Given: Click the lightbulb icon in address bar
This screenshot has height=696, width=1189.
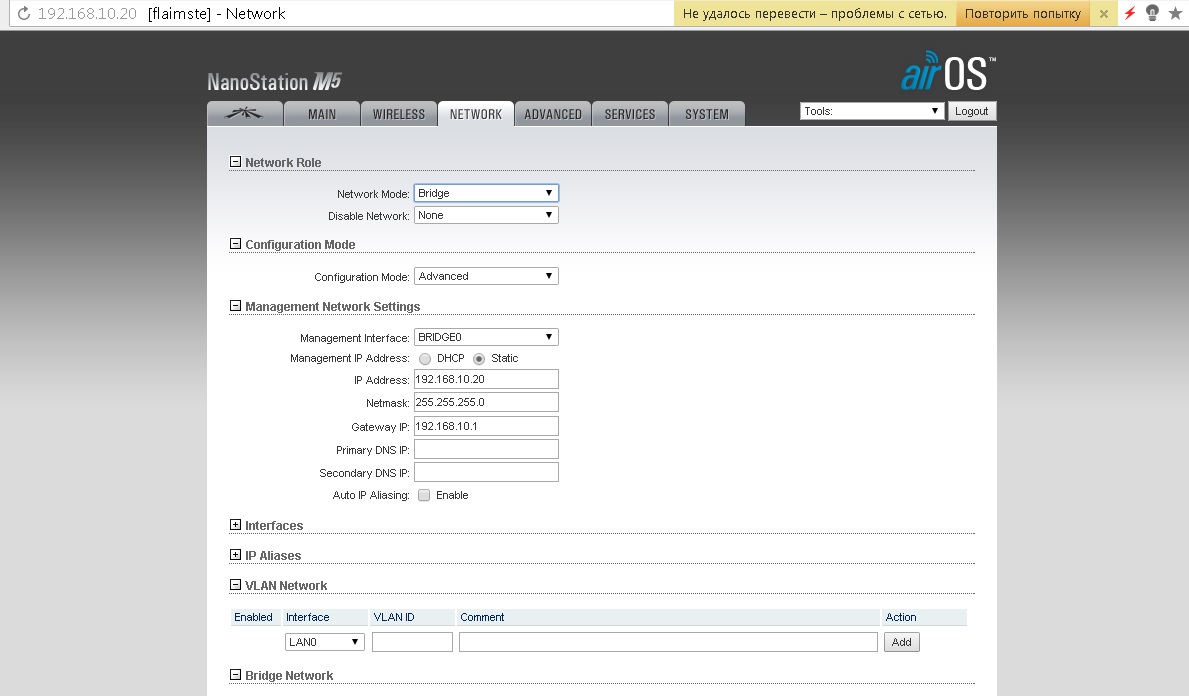Looking at the screenshot, I should 1153,14.
